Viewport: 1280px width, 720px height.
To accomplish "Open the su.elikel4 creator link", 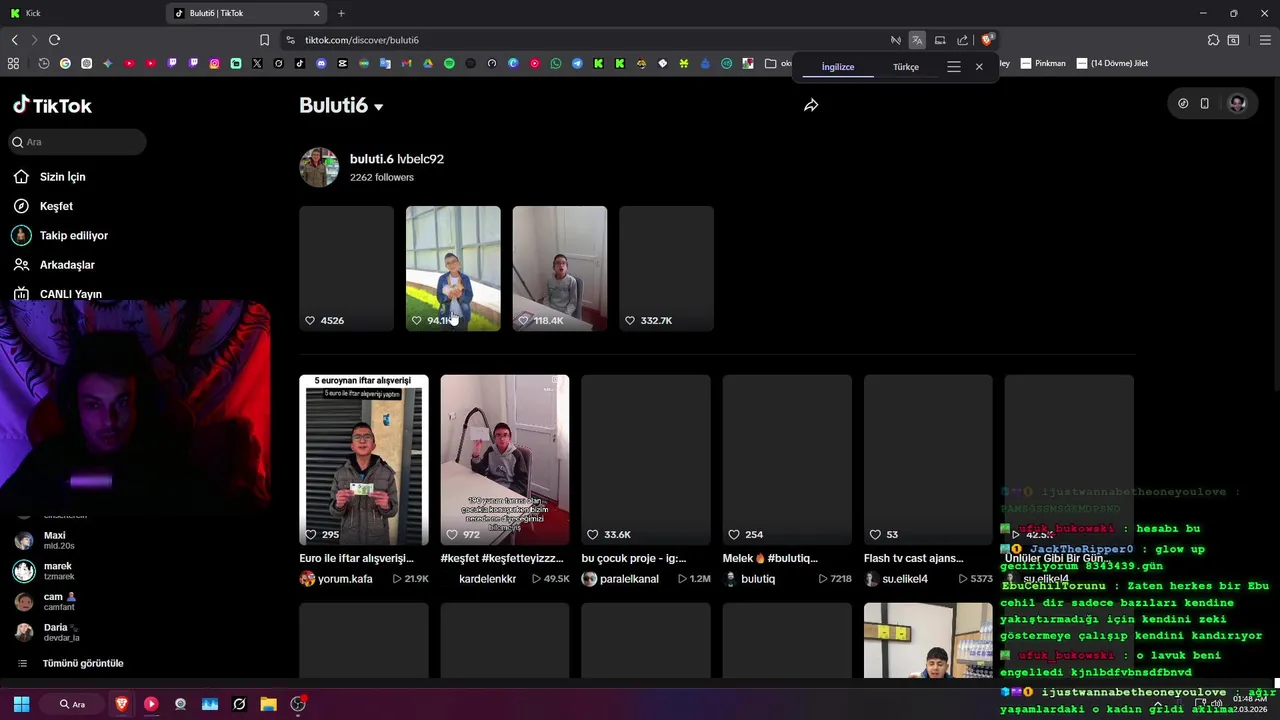I will pyautogui.click(x=905, y=579).
